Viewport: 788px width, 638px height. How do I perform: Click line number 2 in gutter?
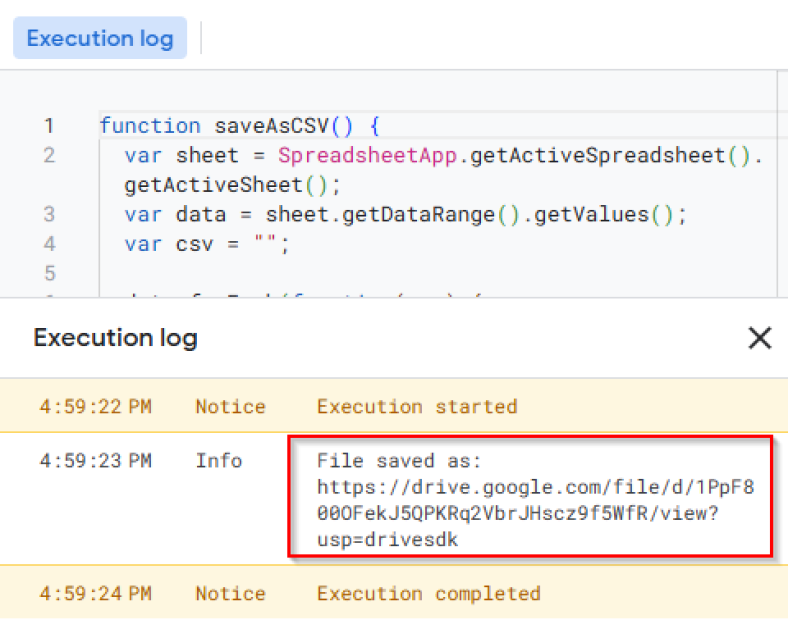coord(49,156)
